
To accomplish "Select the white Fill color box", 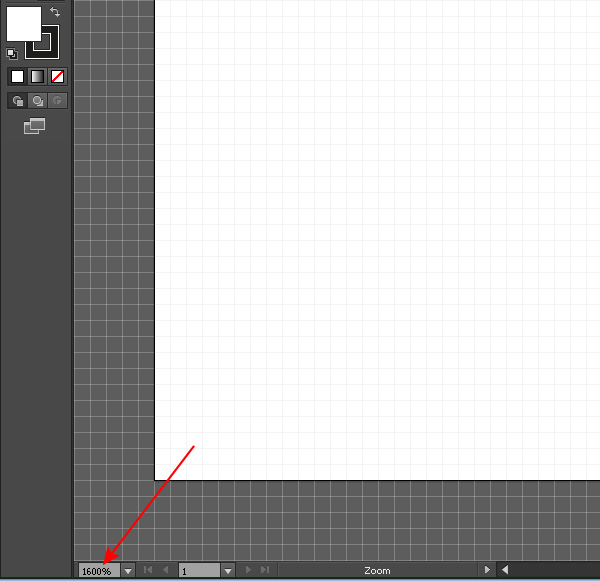I will click(x=24, y=24).
